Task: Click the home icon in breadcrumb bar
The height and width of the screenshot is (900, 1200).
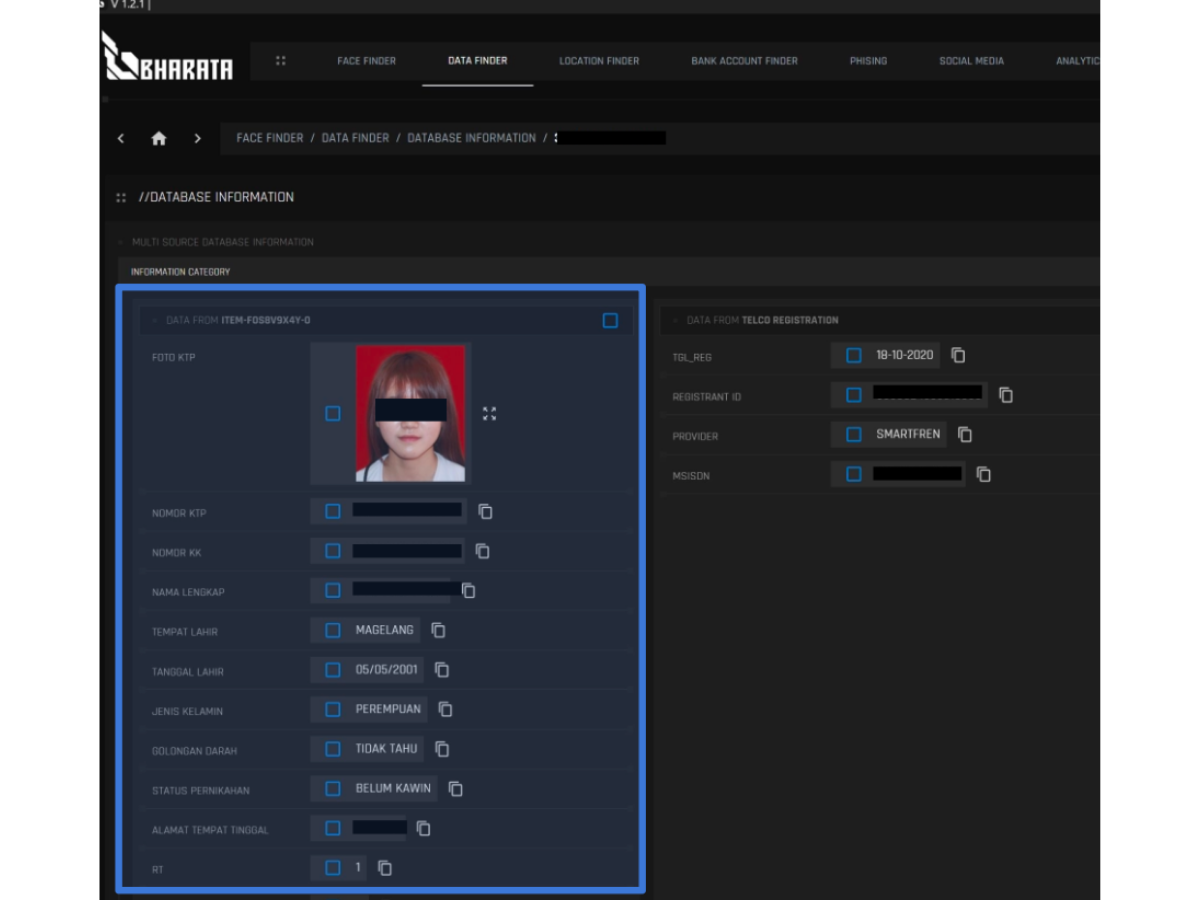Action: click(158, 139)
